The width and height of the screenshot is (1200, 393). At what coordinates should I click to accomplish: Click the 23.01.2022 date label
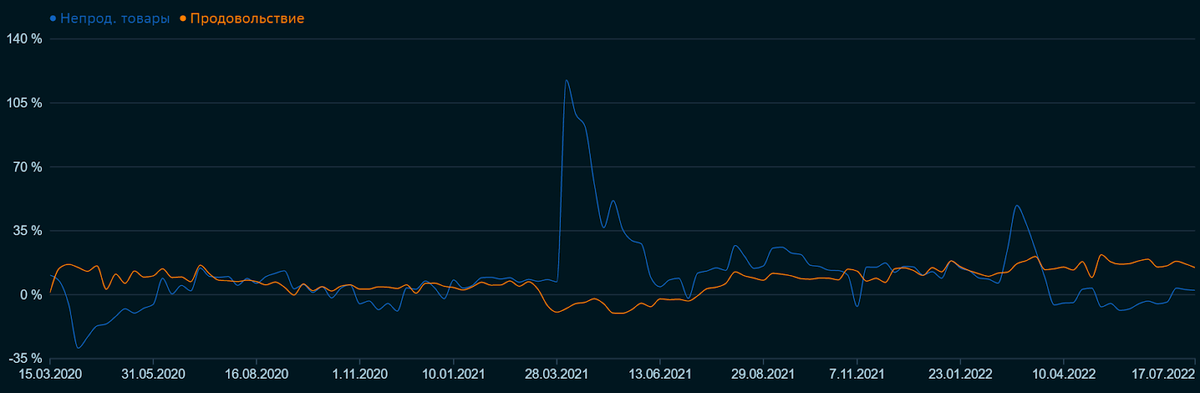(x=960, y=374)
